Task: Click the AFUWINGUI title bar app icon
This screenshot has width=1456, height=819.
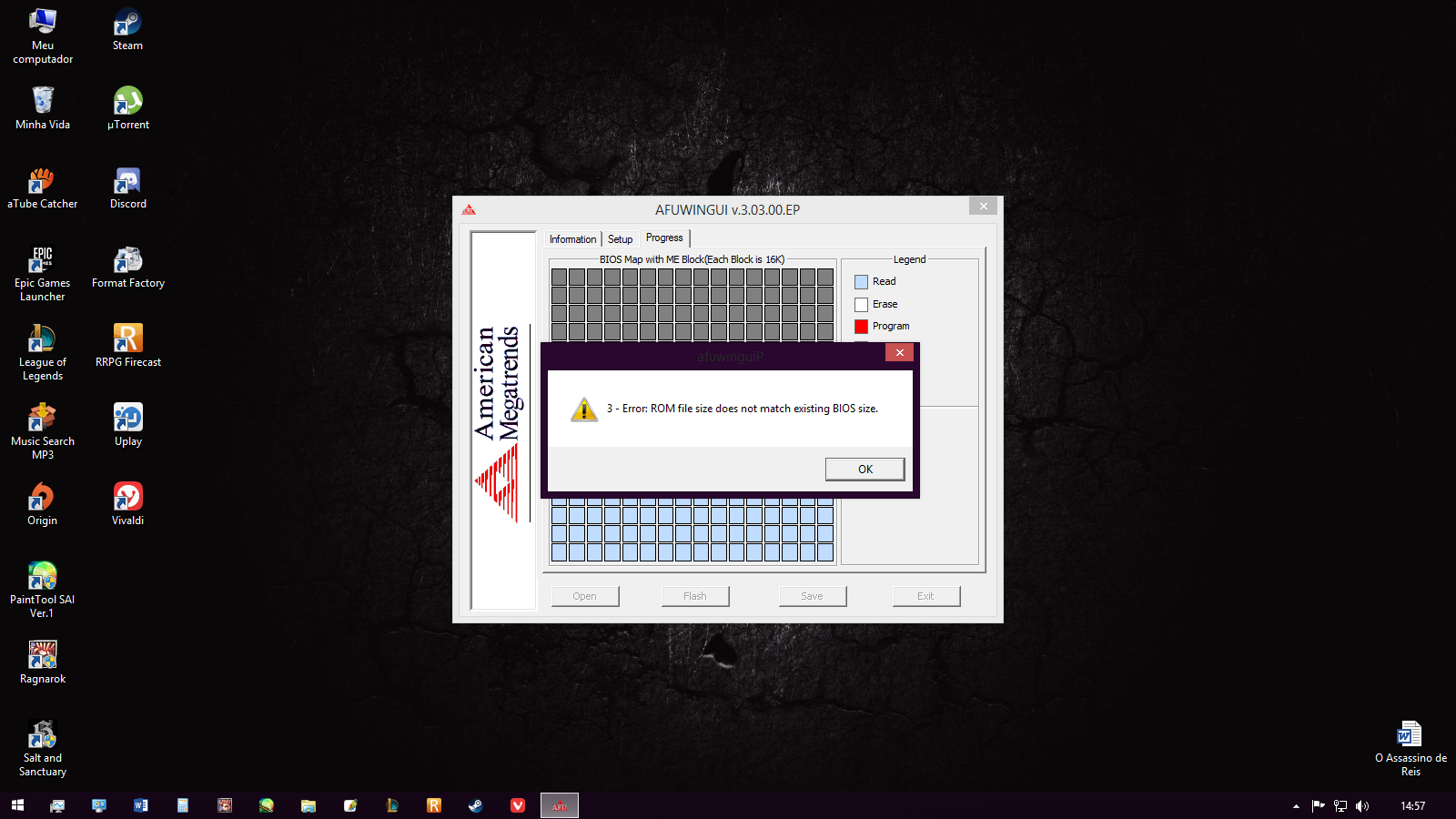Action: (469, 209)
